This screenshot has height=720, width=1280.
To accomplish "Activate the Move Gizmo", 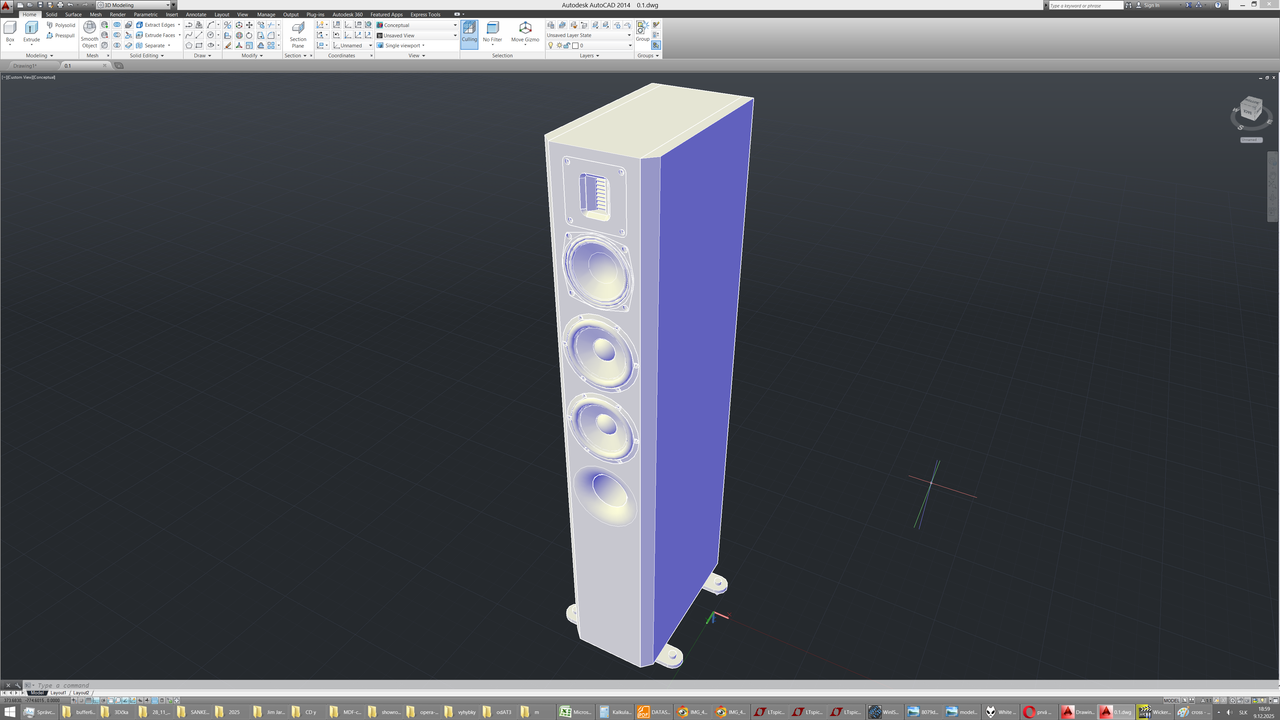I will click(525, 33).
